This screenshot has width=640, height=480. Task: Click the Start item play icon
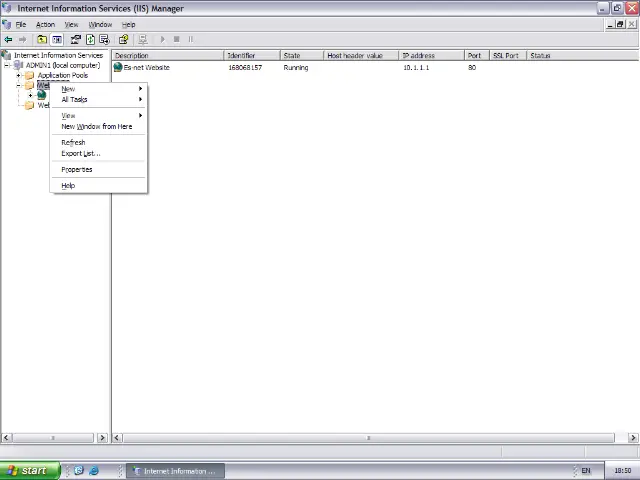(x=162, y=40)
